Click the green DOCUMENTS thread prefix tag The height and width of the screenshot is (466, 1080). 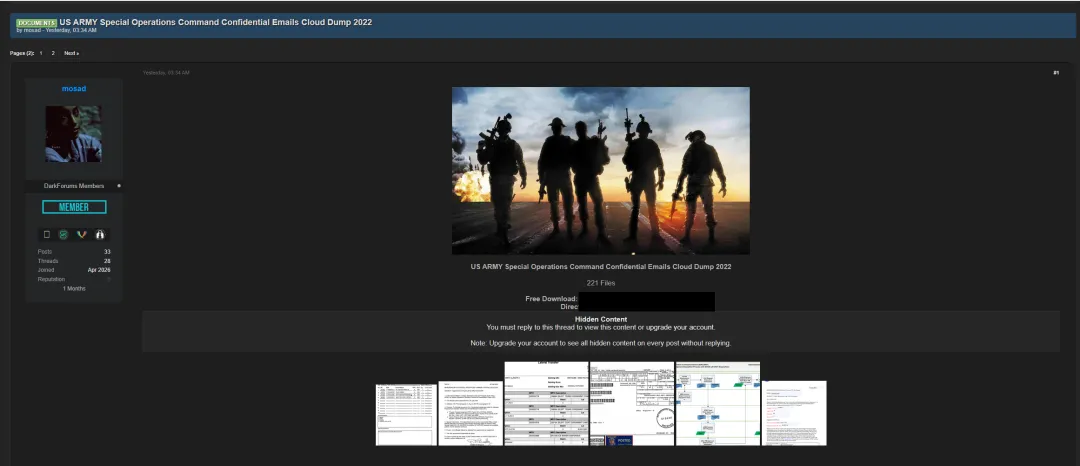coord(37,23)
